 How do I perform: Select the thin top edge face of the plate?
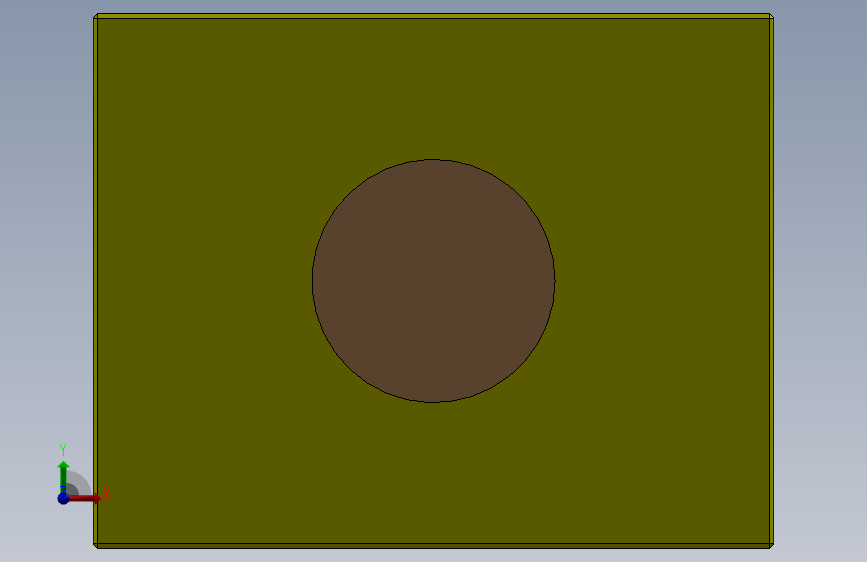434,16
